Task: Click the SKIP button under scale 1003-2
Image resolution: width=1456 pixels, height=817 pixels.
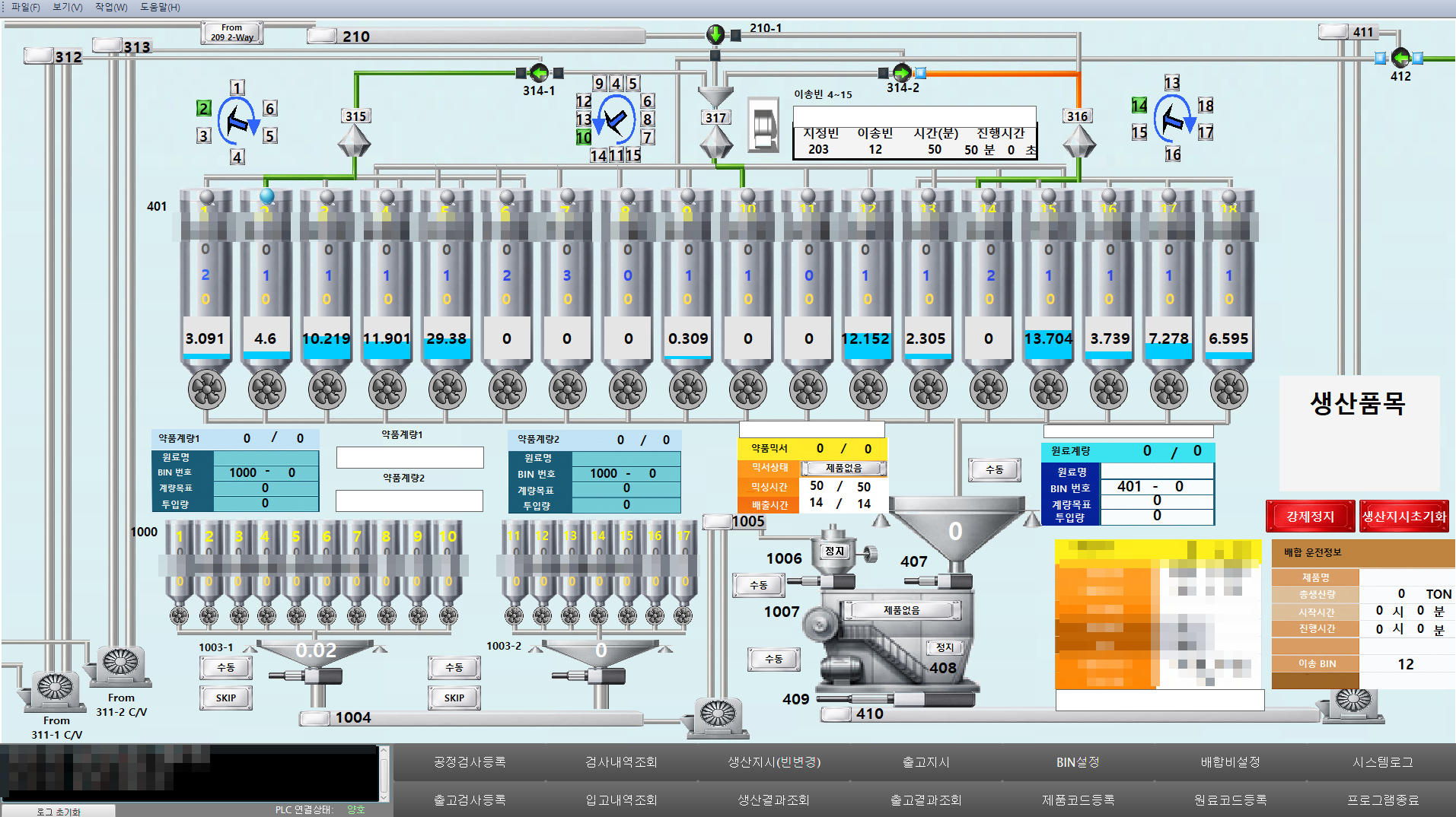Action: click(454, 698)
